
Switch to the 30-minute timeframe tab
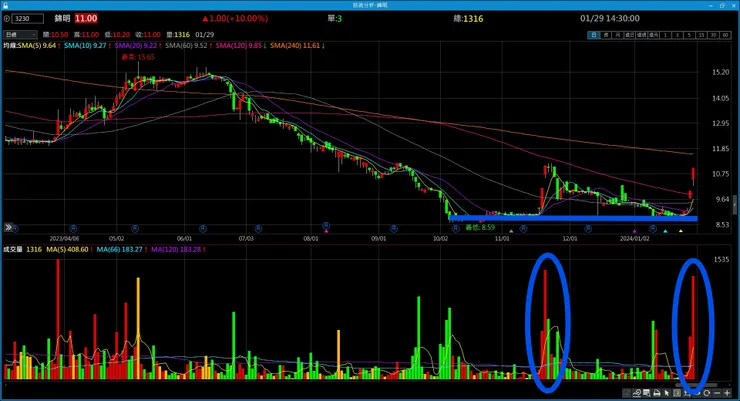tap(713, 35)
